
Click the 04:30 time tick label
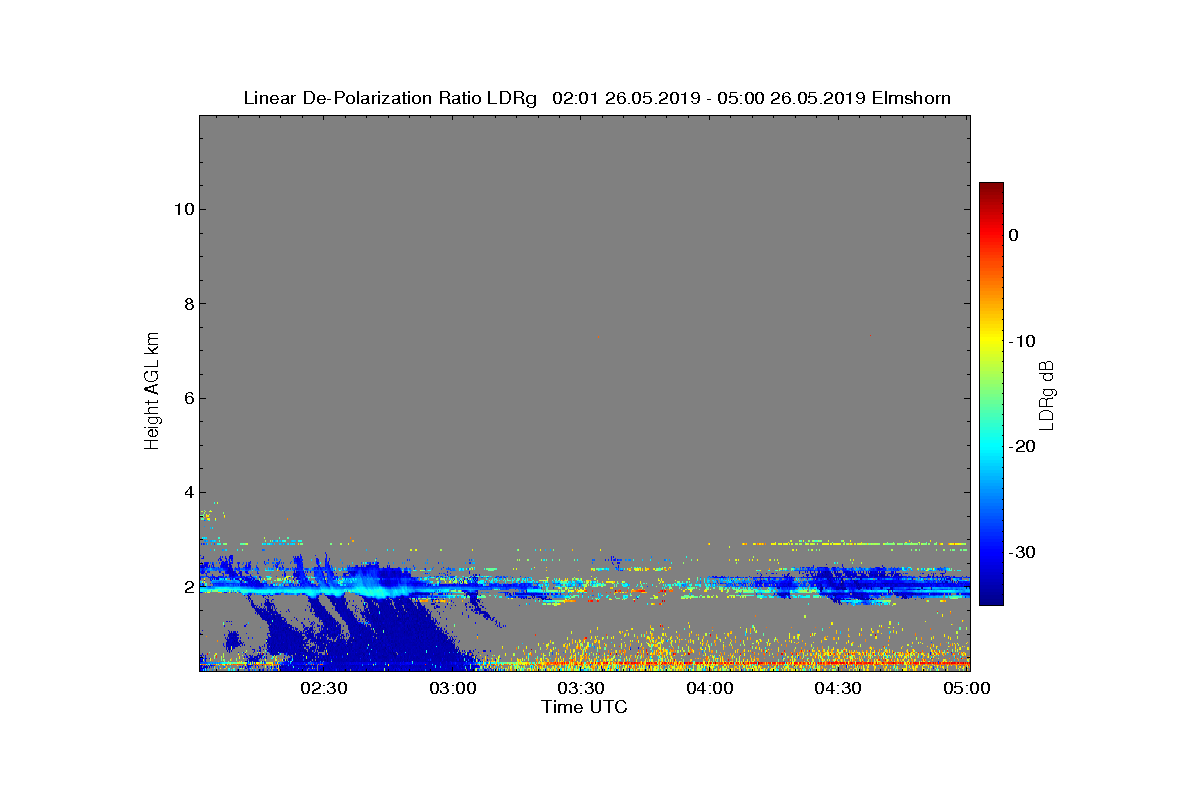click(838, 688)
